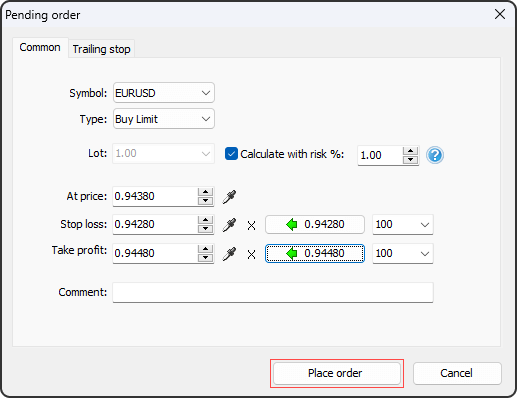Close the Pending order dialog
This screenshot has height=398, width=517.
pyautogui.click(x=500, y=14)
